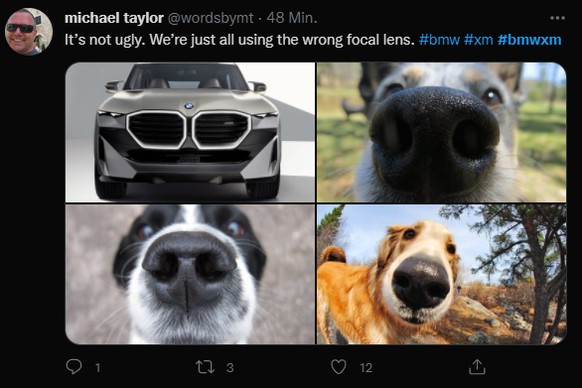This screenshot has height=388, width=582.
Task: View the grey dog nose close-up photo
Action: (x=442, y=132)
